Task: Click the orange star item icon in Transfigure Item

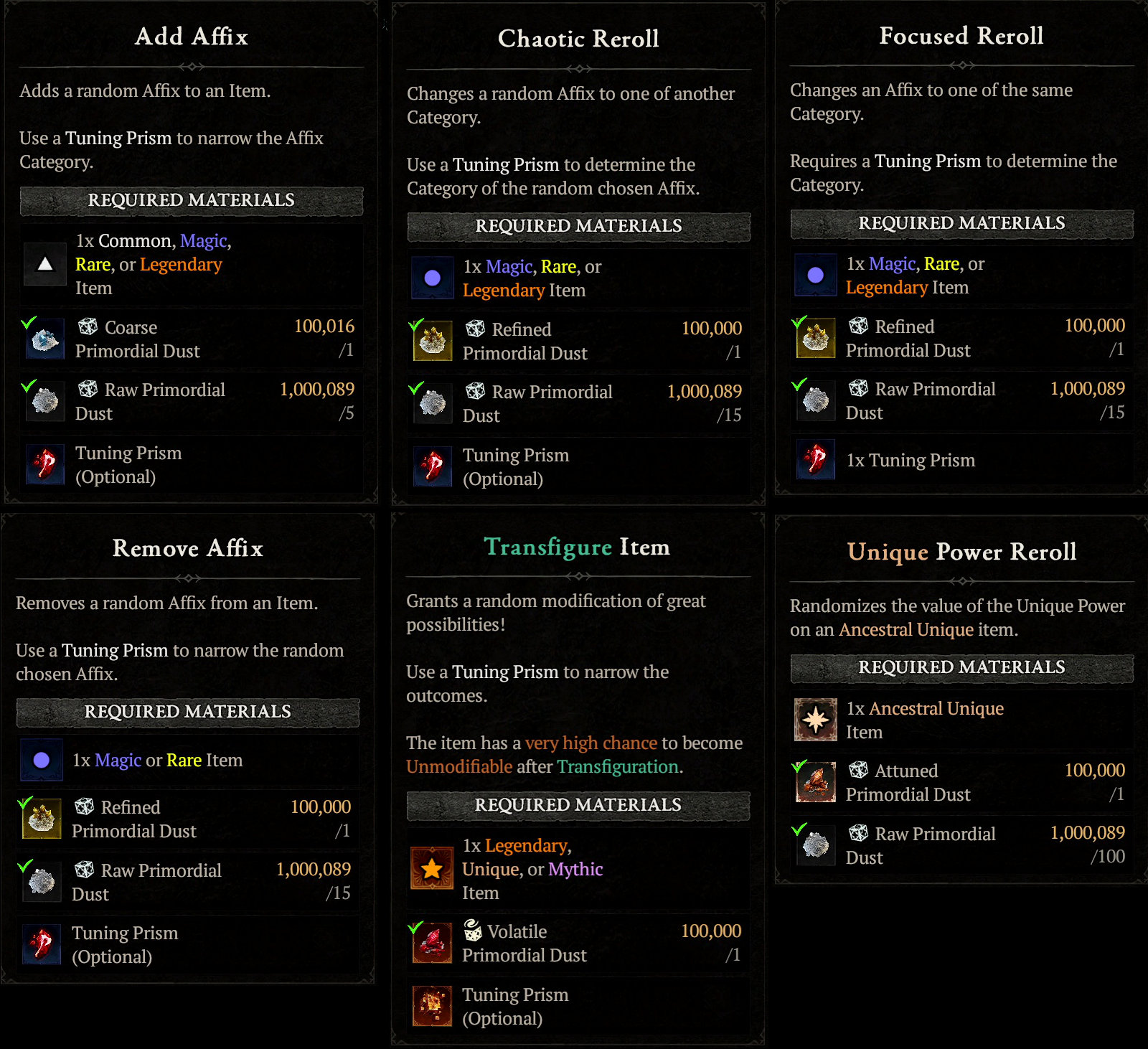Action: click(432, 868)
